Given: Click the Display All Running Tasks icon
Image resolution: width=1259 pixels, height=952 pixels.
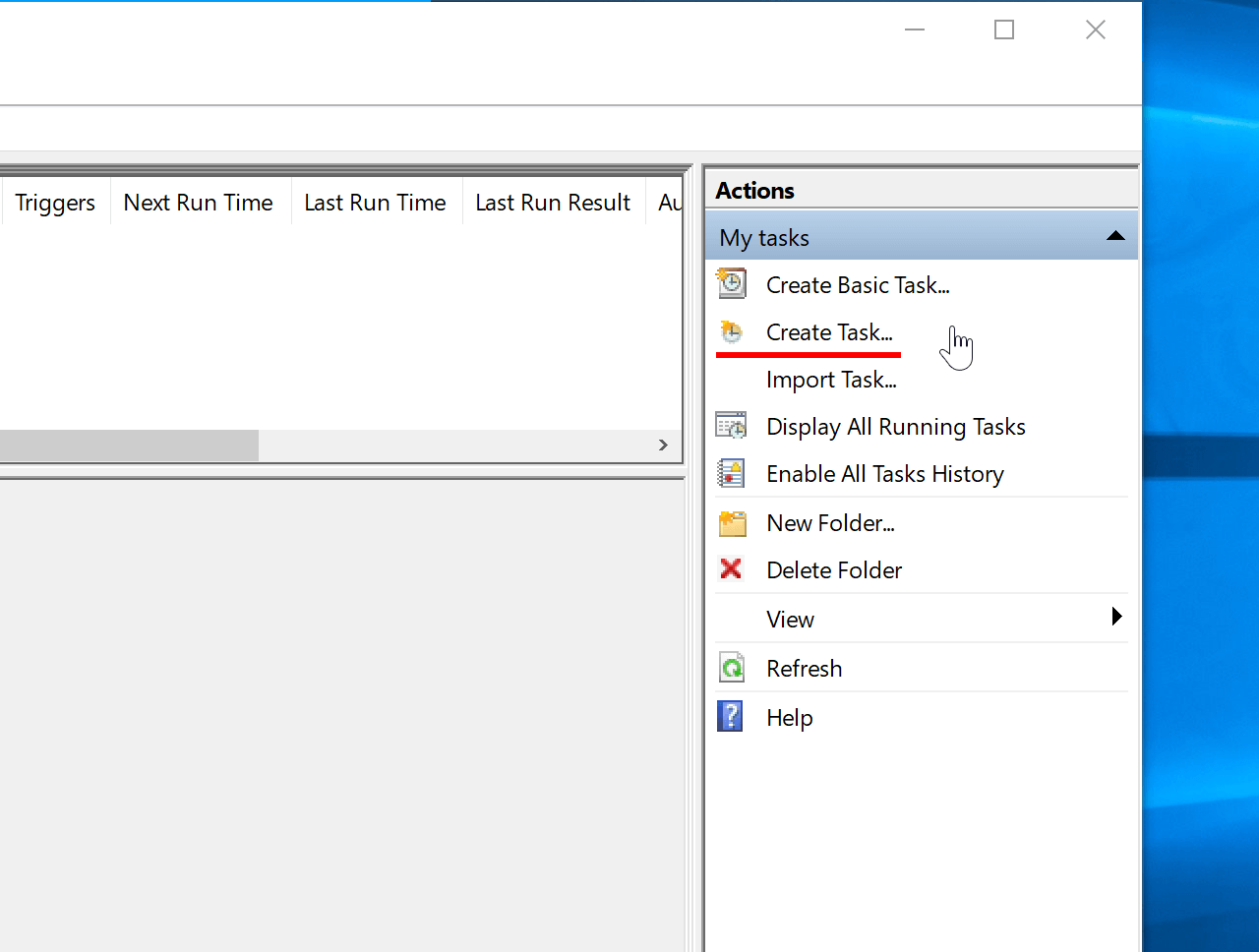Looking at the screenshot, I should (x=731, y=426).
